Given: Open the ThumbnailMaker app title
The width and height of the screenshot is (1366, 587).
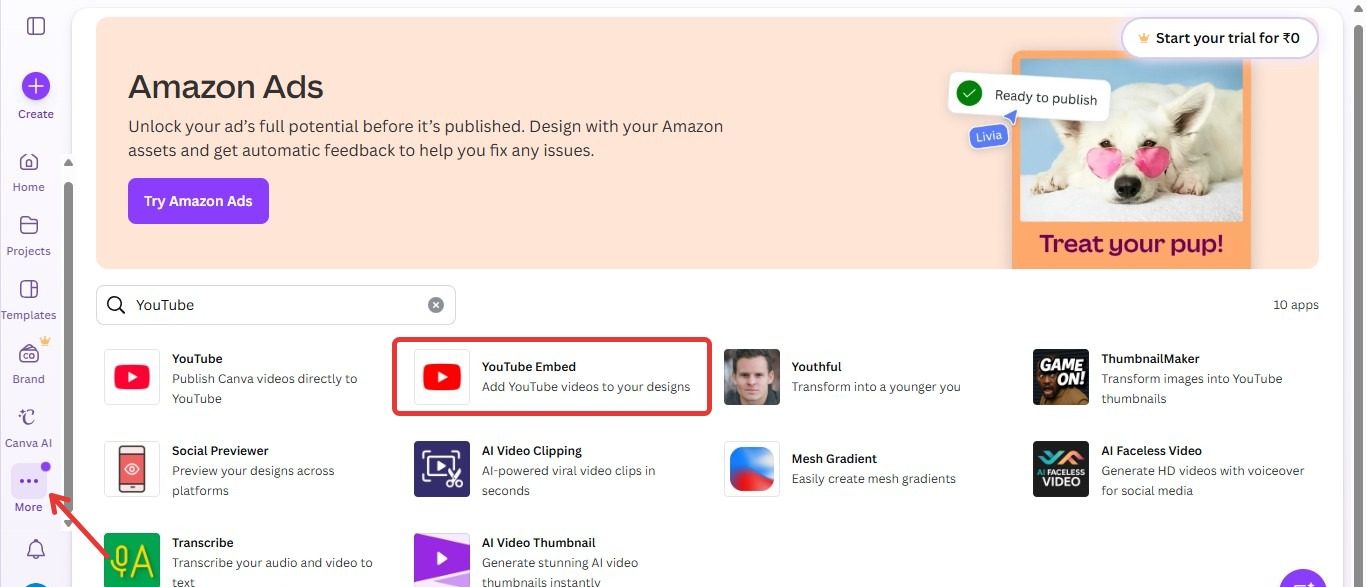Looking at the screenshot, I should 1150,359.
